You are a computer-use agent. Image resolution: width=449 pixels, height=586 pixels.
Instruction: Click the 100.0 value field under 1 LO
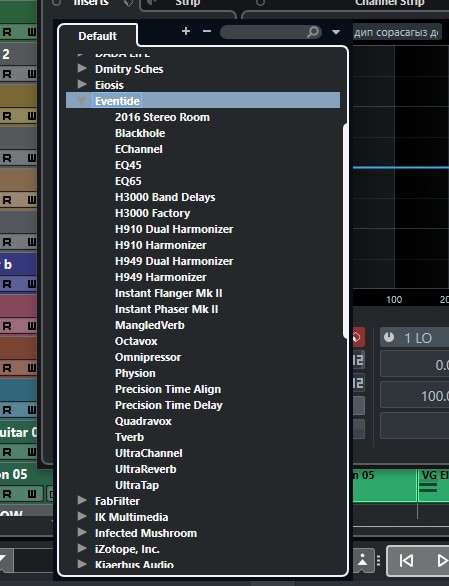click(x=415, y=395)
